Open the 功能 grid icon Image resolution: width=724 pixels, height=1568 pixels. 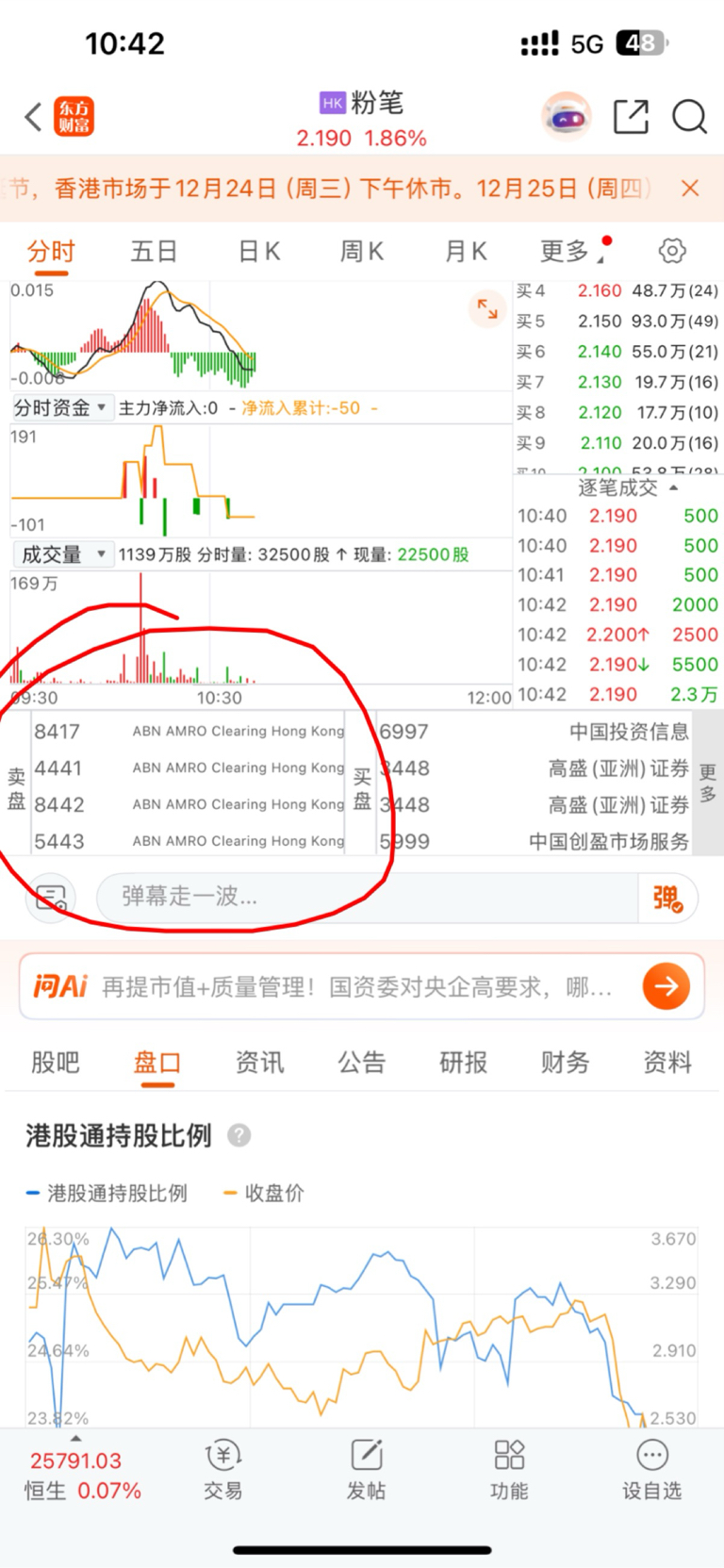509,1470
